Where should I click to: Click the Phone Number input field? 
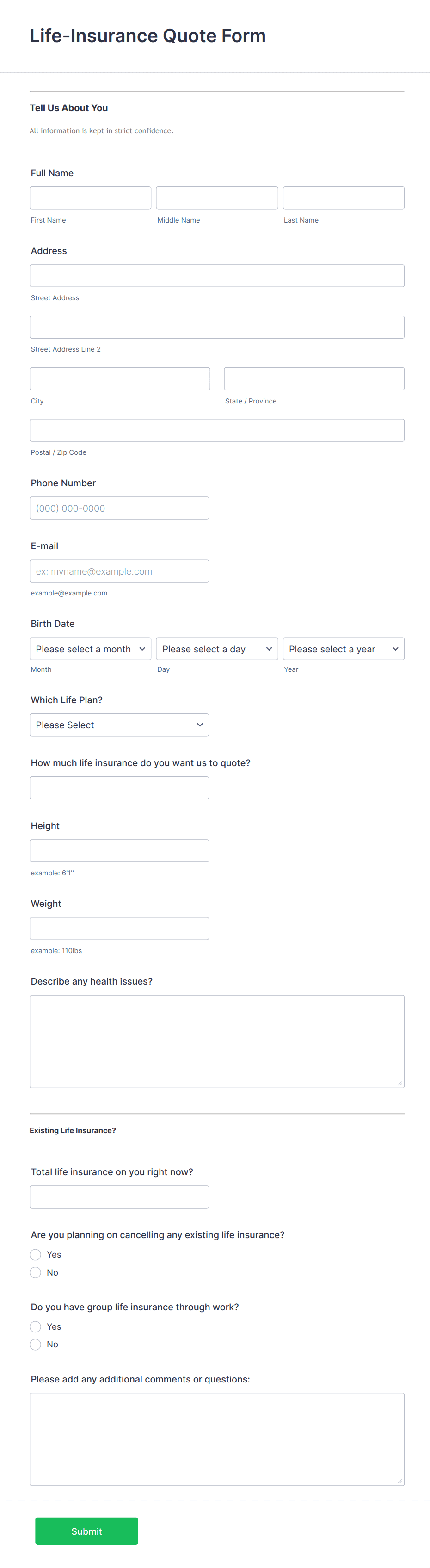(119, 508)
